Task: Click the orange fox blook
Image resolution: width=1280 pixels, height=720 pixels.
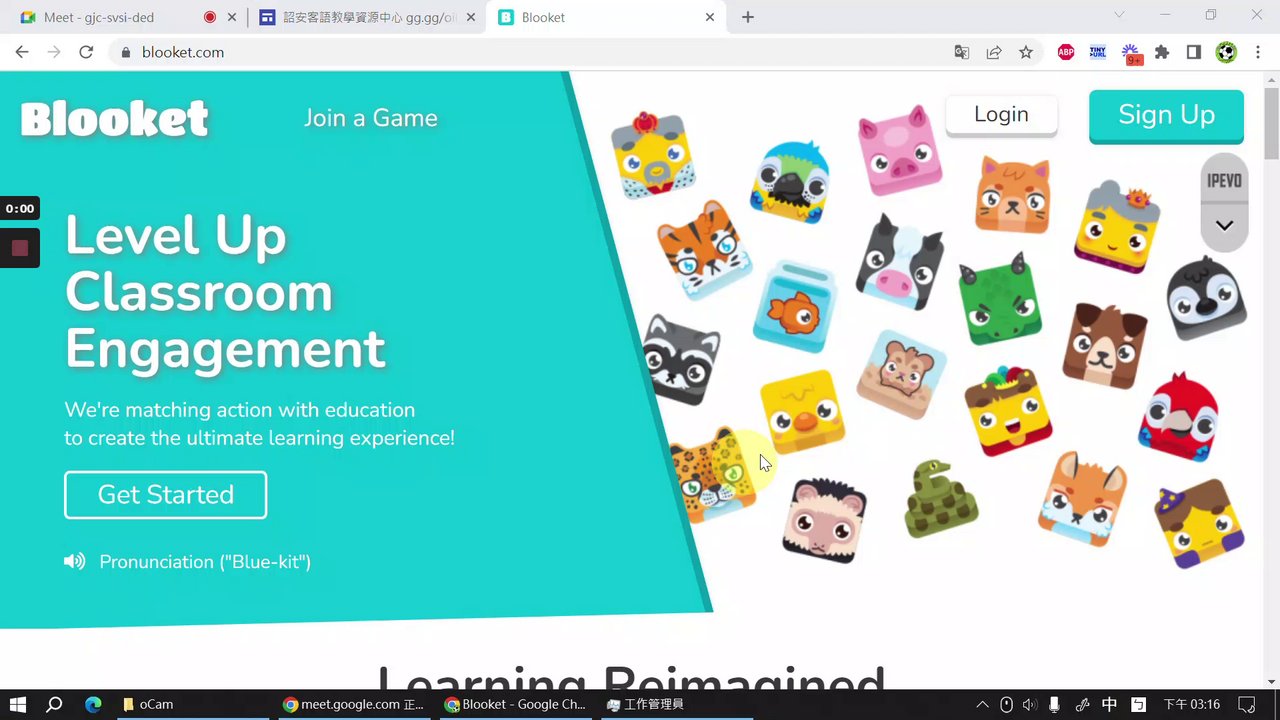Action: click(x=1082, y=498)
